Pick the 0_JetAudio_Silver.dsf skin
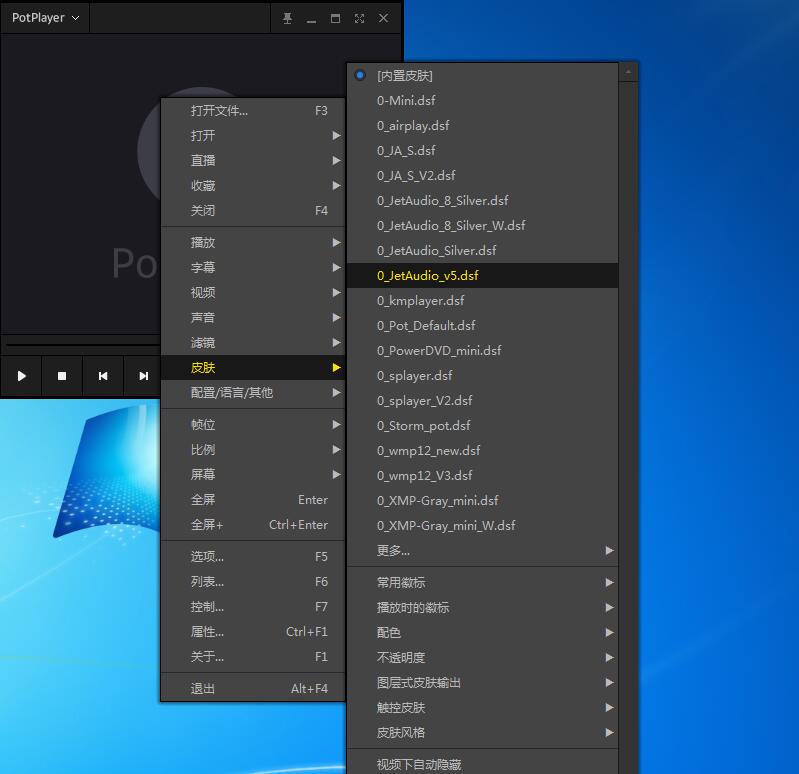 click(x=482, y=250)
